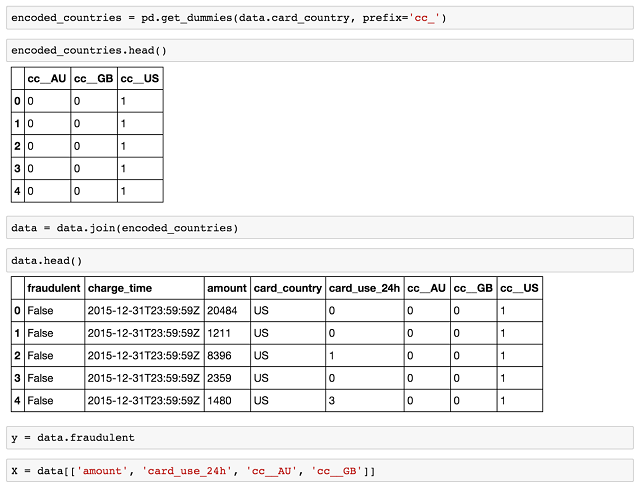Click the cc__AU header in first table
Viewport: 640px width, 492px height.
47,78
